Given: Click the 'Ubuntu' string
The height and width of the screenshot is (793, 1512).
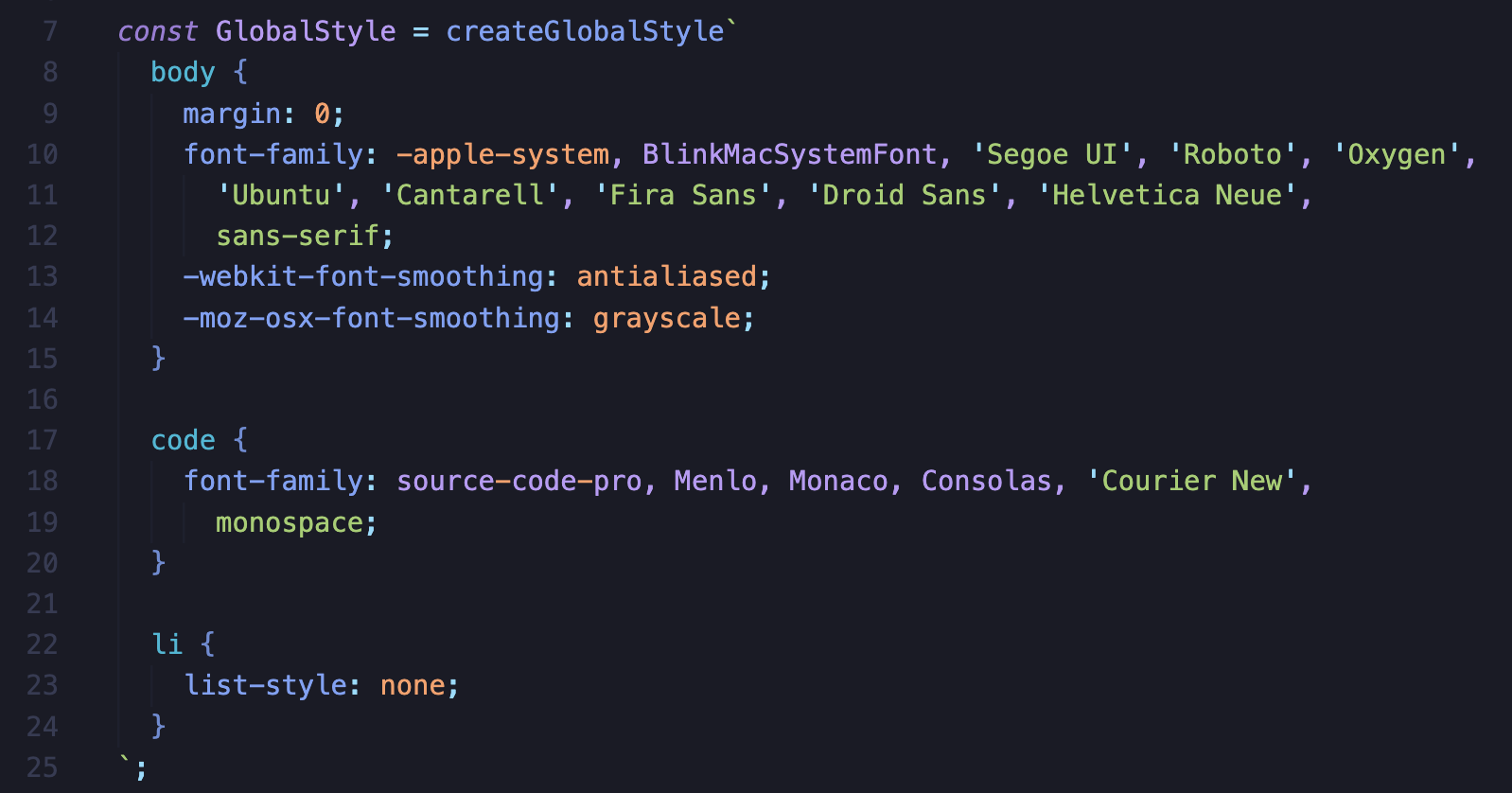Looking at the screenshot, I should coord(281,195).
